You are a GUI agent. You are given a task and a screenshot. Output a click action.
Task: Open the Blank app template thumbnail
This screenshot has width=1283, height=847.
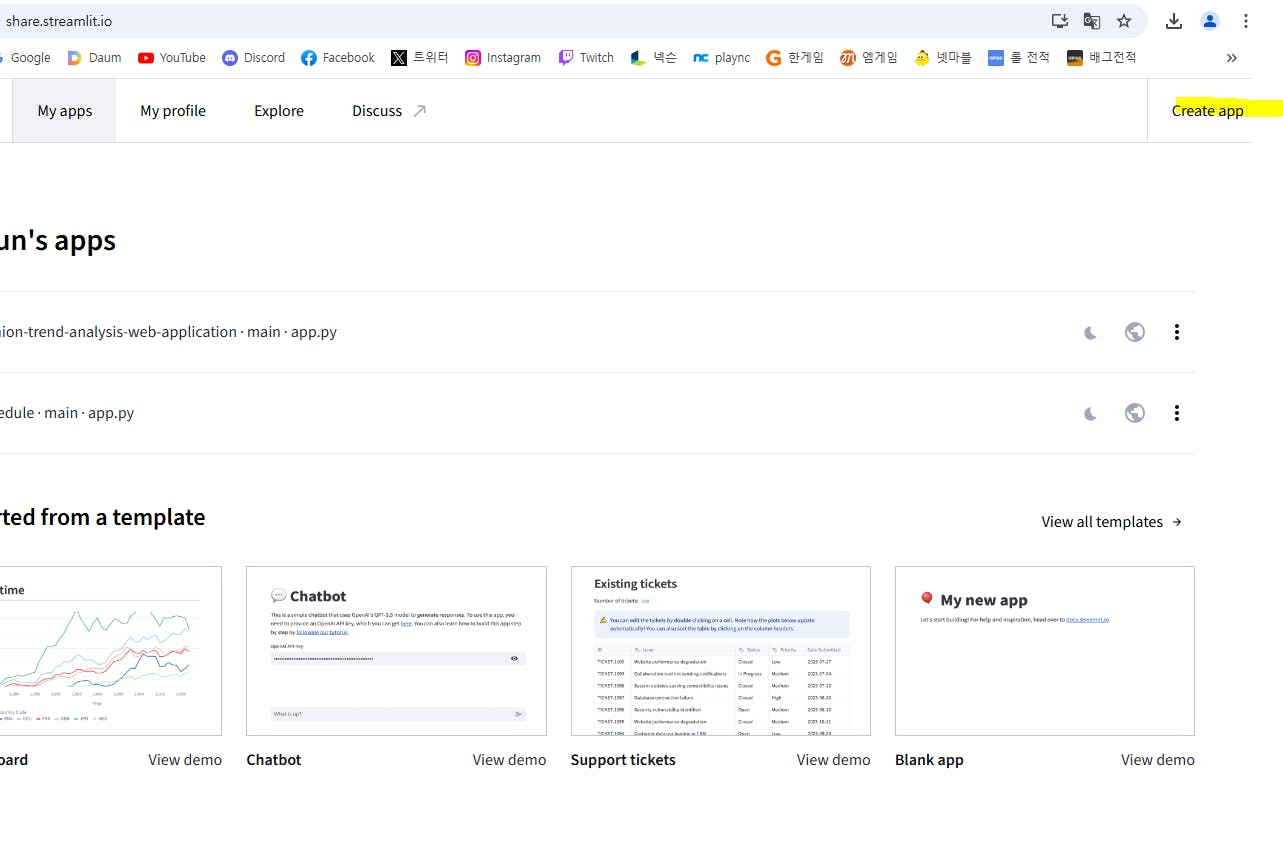pyautogui.click(x=1045, y=651)
